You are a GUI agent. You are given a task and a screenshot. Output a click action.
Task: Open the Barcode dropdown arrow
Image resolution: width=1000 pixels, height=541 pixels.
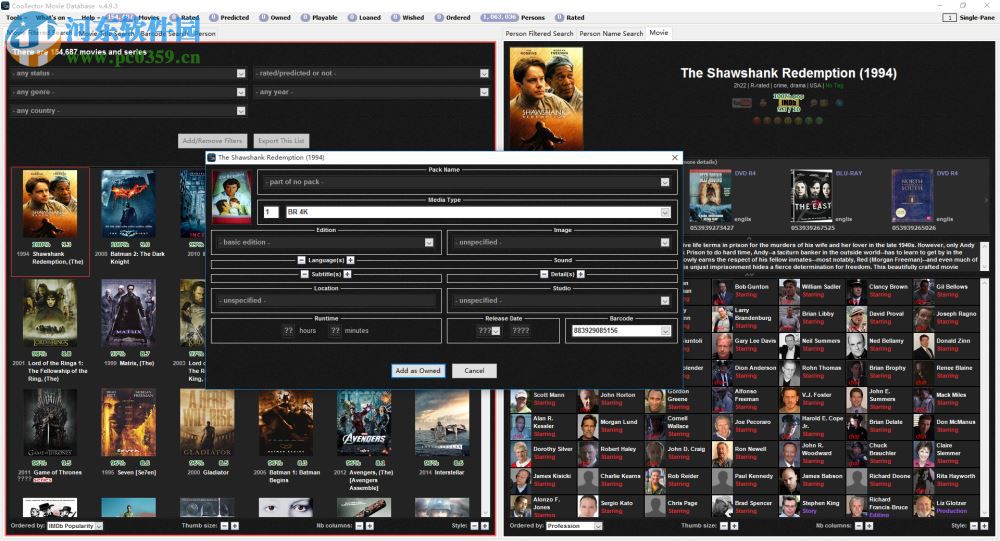(665, 330)
